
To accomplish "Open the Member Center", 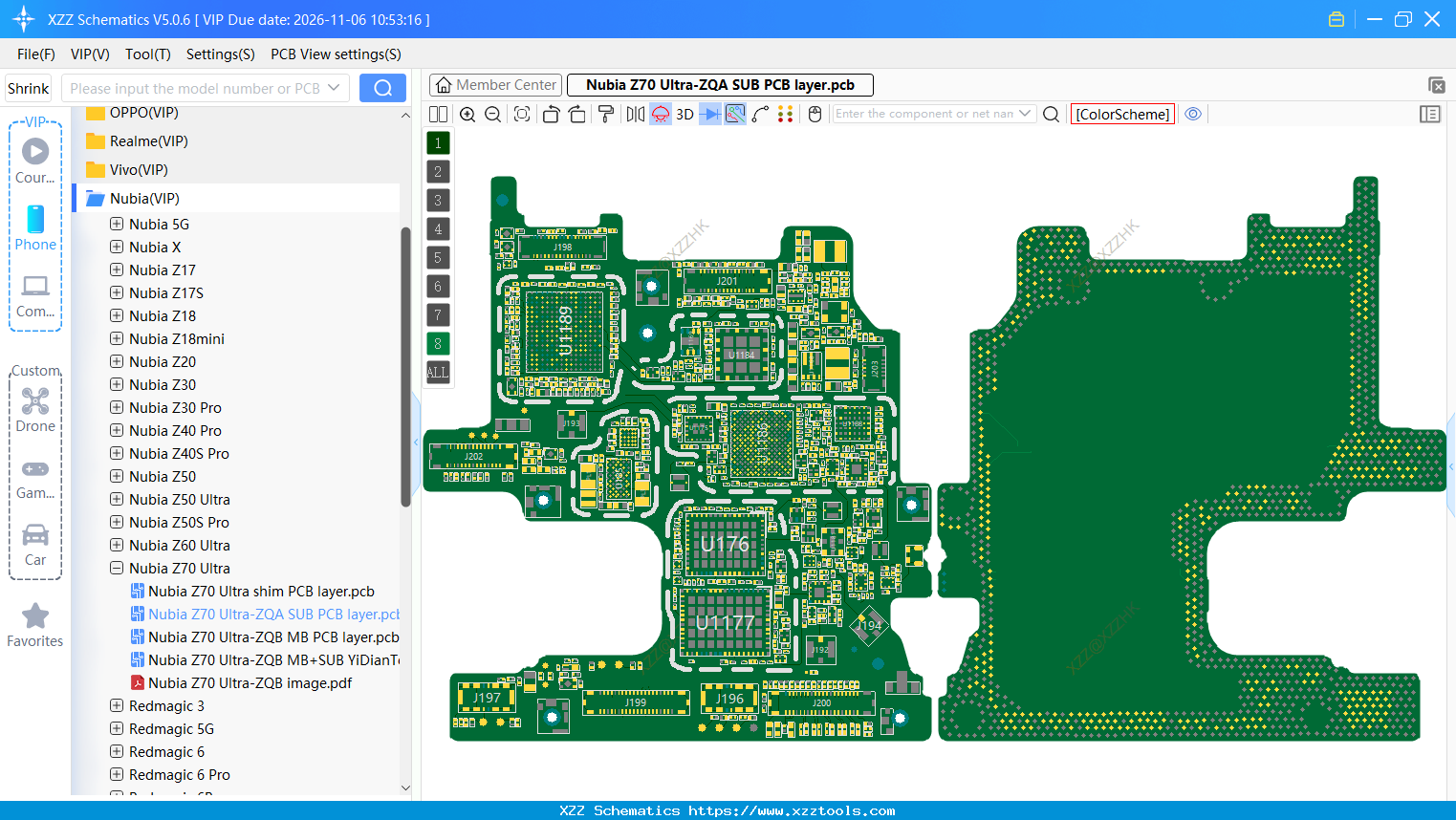I will [x=495, y=84].
